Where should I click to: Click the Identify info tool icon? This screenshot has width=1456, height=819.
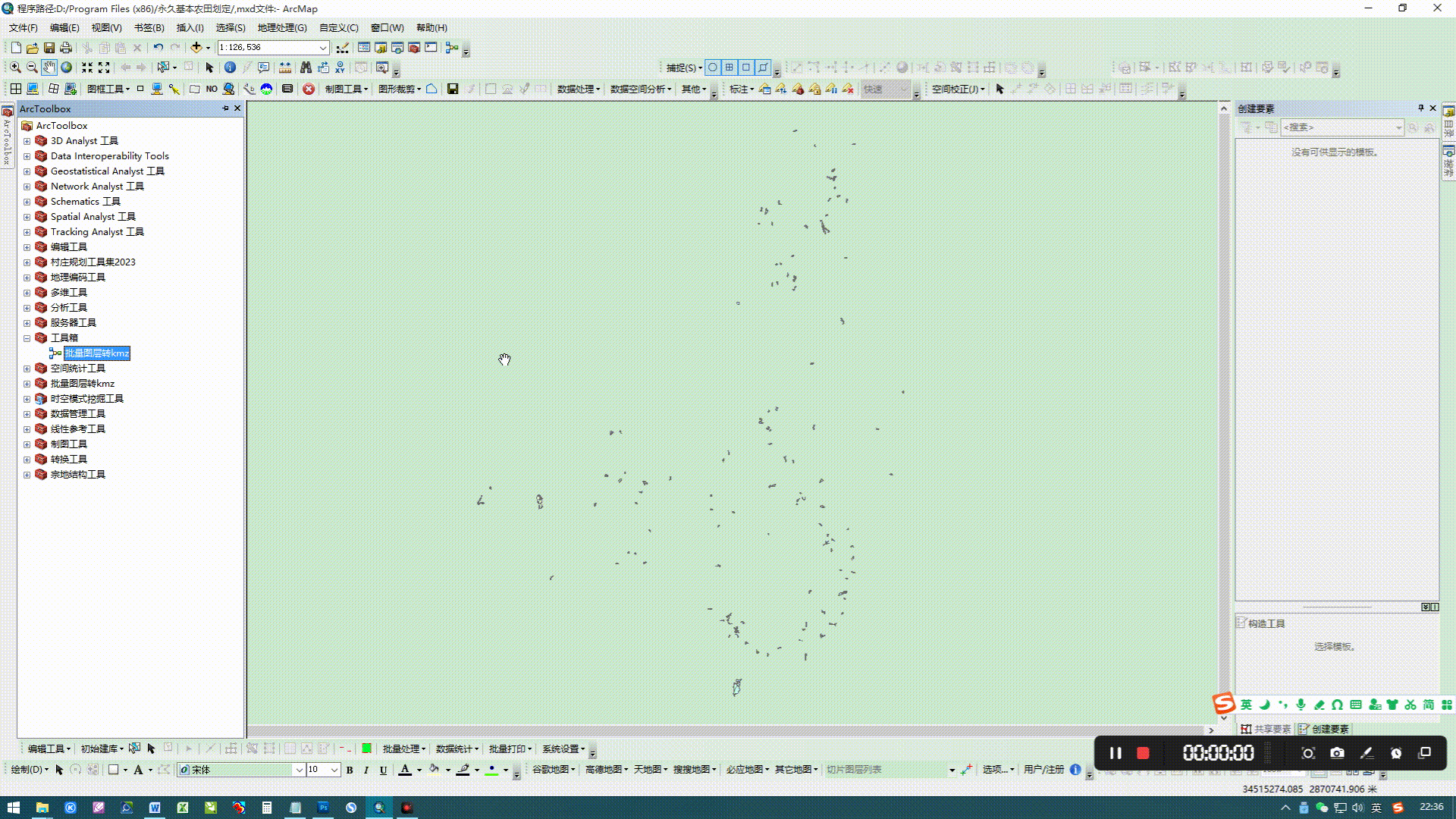click(230, 67)
